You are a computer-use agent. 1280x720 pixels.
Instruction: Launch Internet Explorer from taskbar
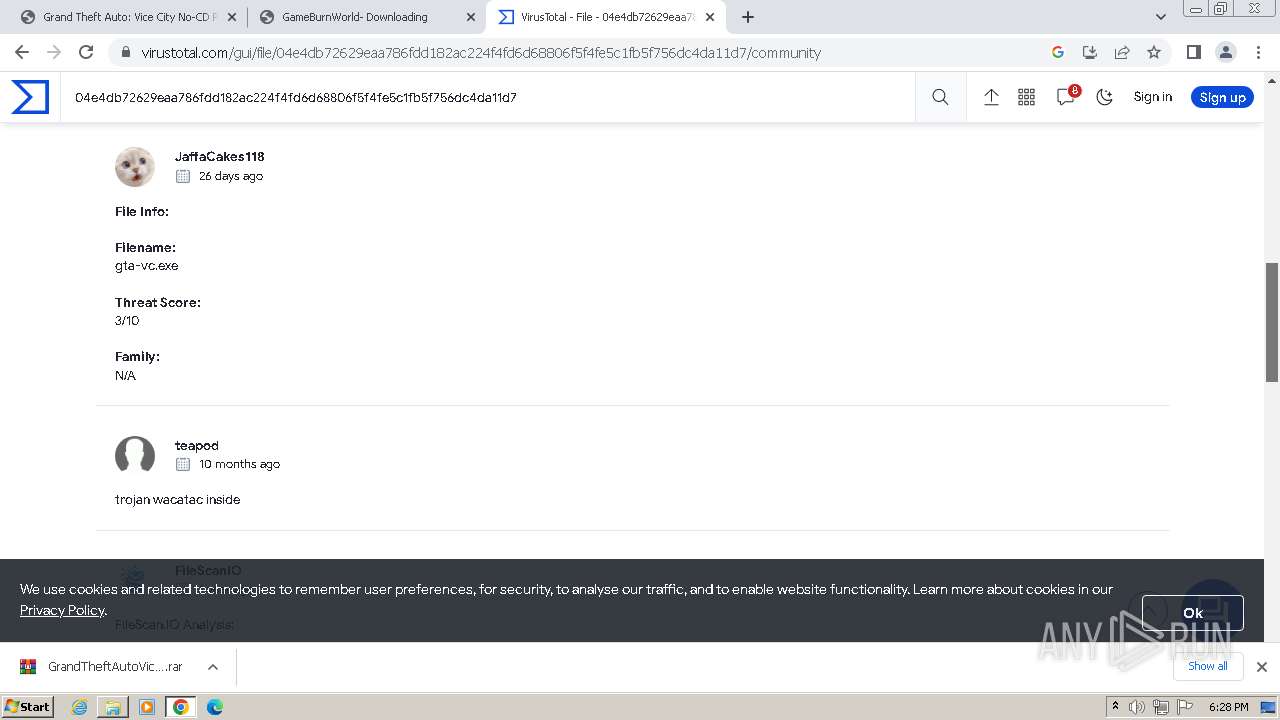[x=80, y=707]
